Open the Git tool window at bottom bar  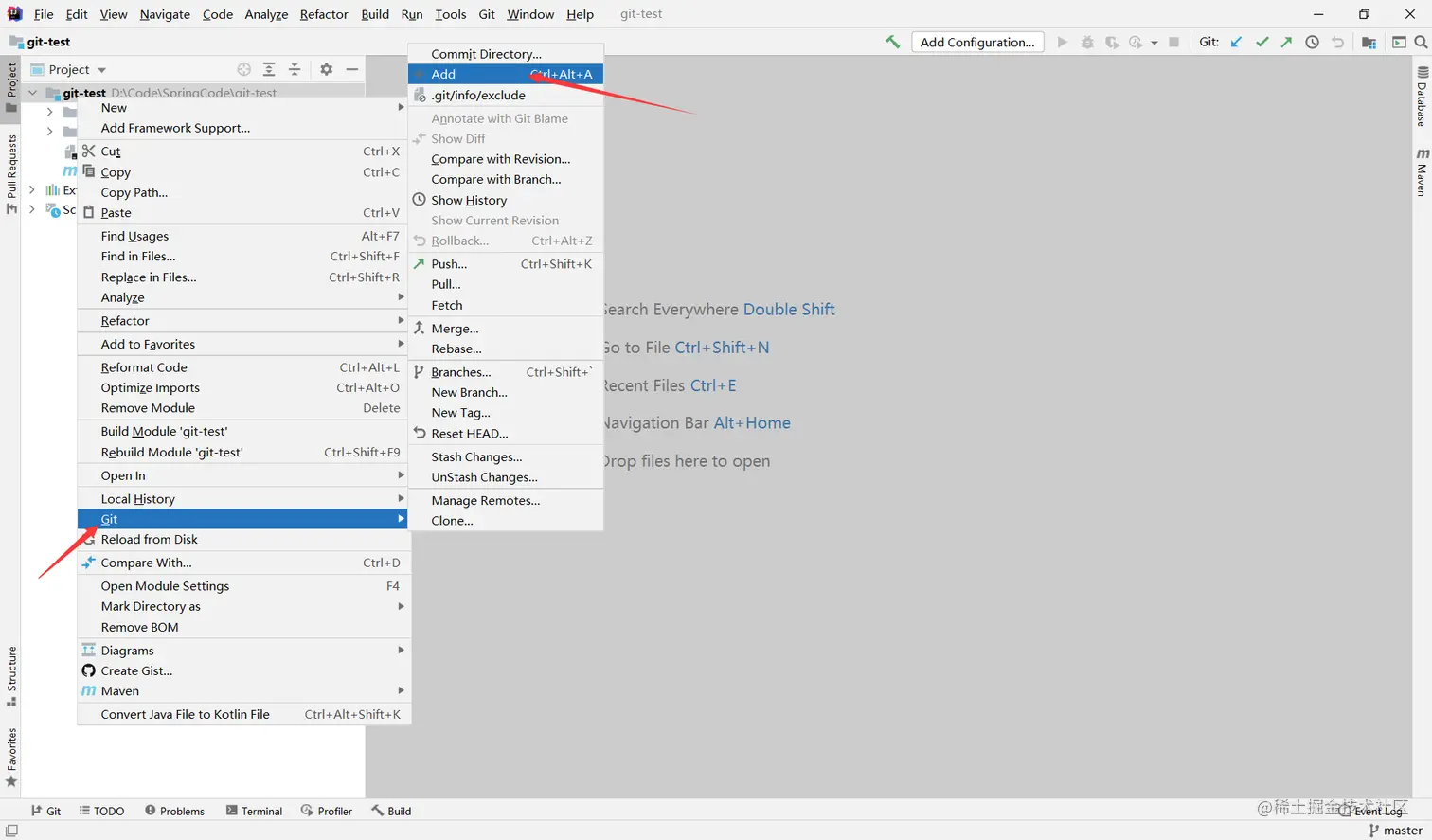point(45,811)
